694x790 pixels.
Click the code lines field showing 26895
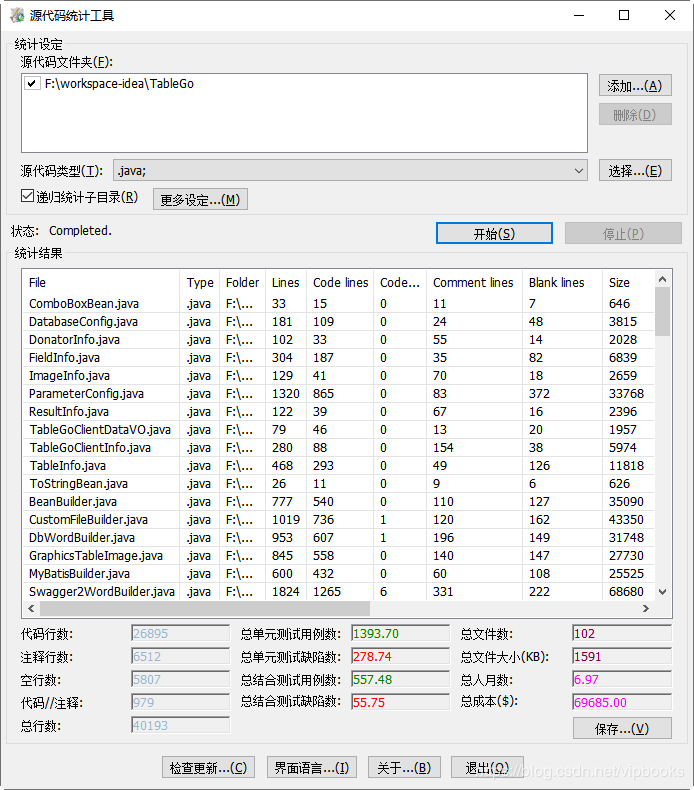180,633
